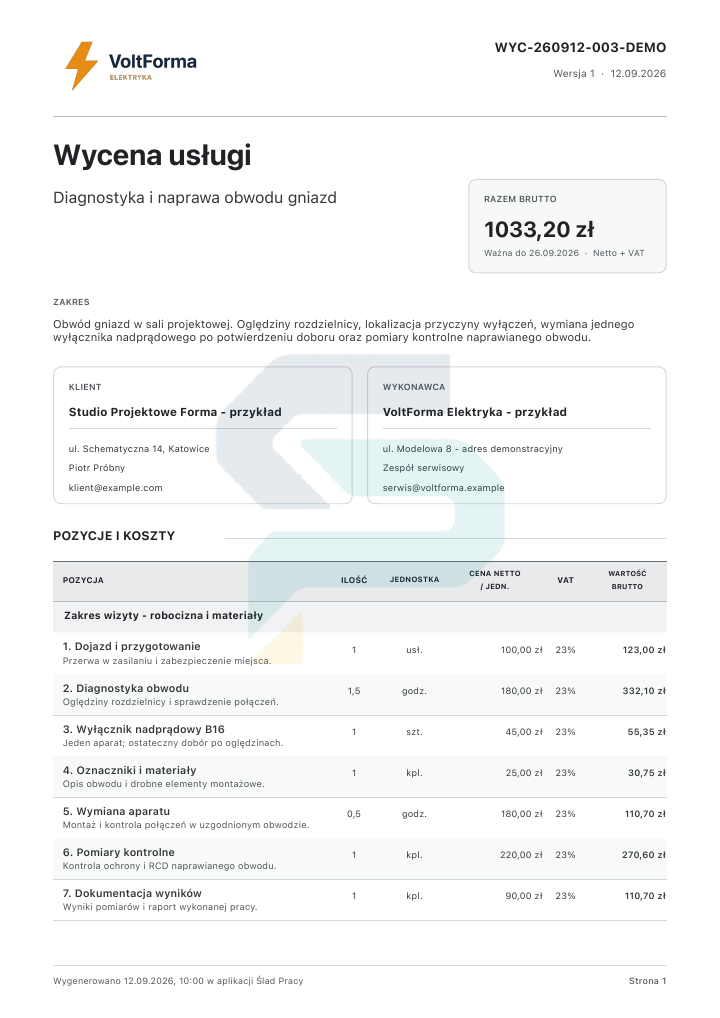Click item '2. Diagnostyka obwodu'
The image size is (720, 1018).
[x=126, y=688]
